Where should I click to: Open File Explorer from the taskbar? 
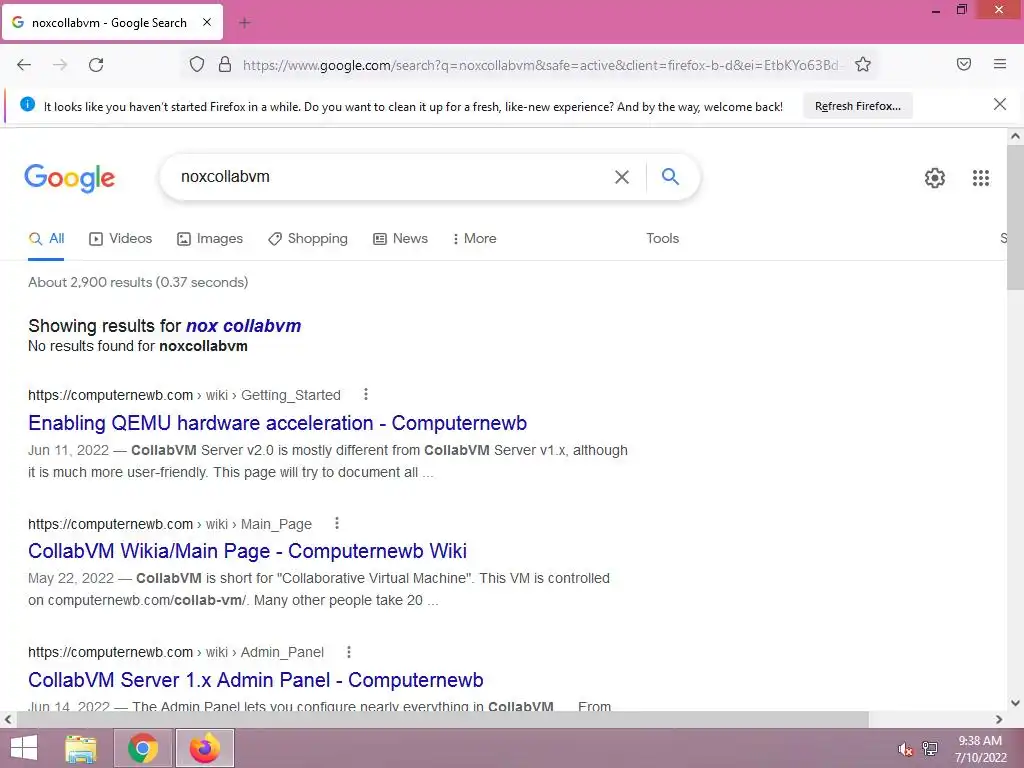81,748
